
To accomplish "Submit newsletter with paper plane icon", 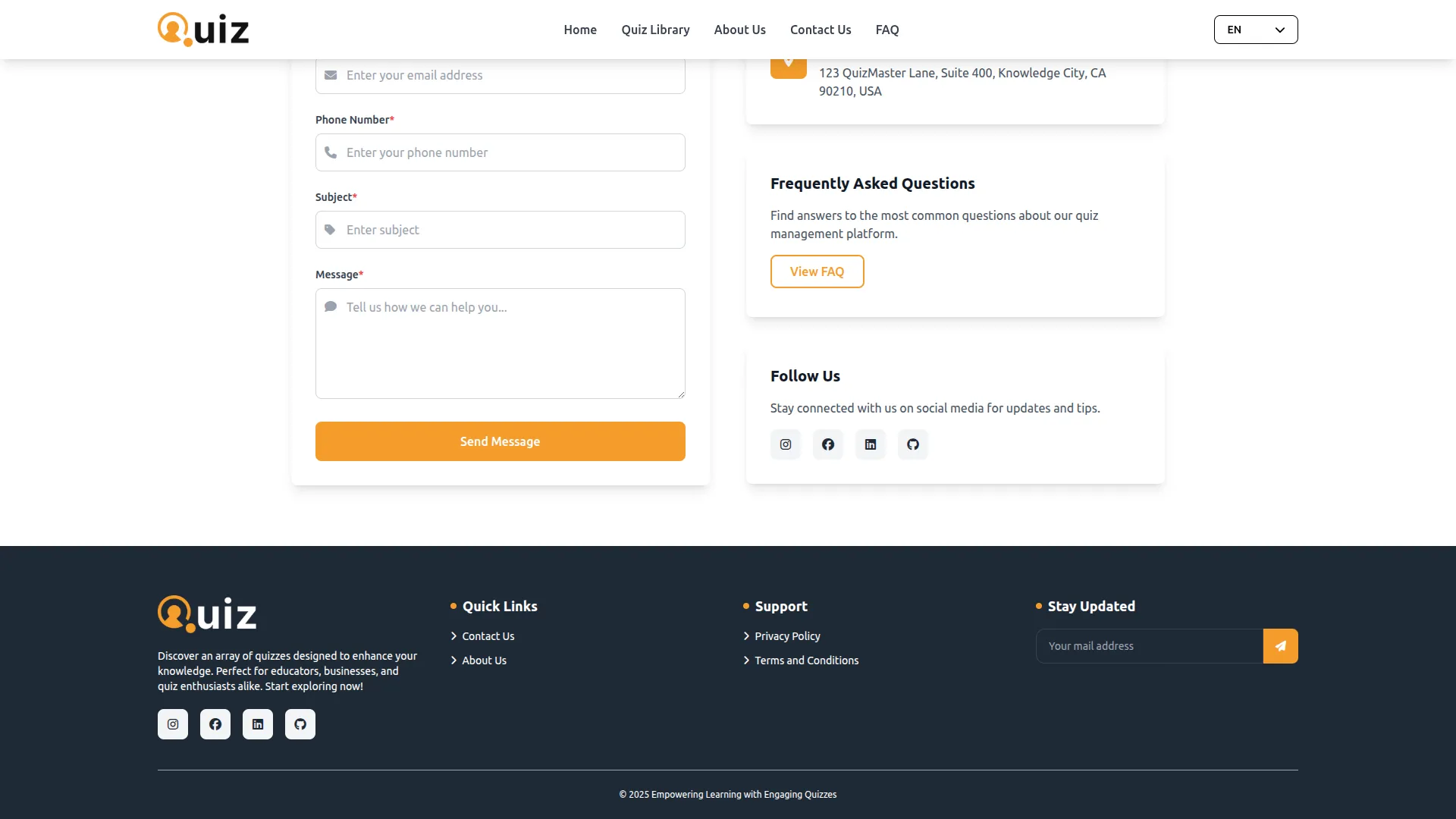I will [1280, 646].
